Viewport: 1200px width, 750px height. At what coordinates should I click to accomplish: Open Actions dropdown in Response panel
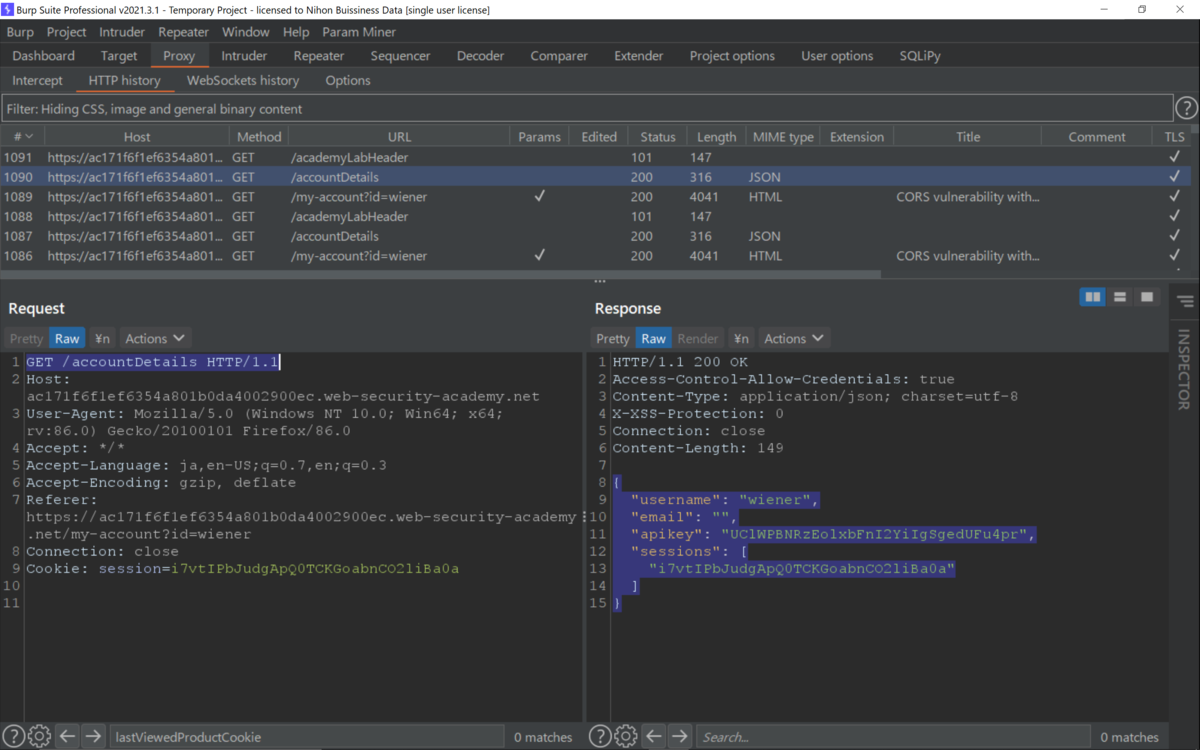click(794, 338)
